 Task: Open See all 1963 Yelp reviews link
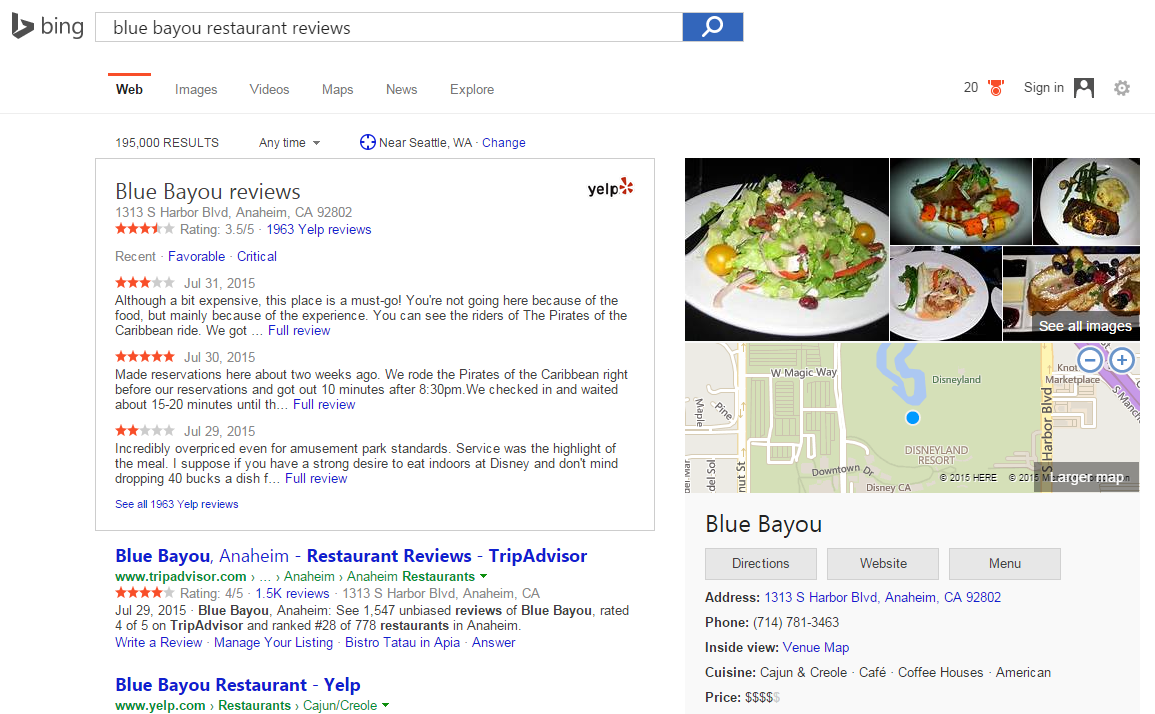click(x=177, y=505)
